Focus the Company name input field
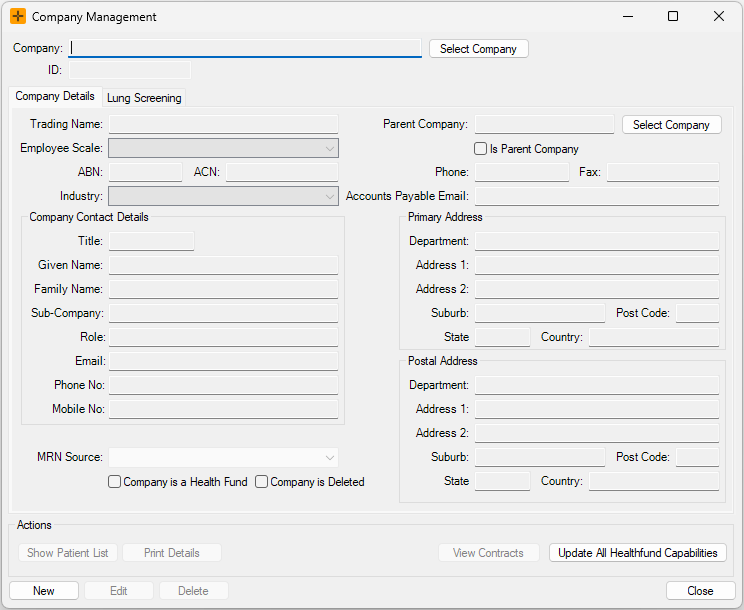The height and width of the screenshot is (610, 744). 245,48
